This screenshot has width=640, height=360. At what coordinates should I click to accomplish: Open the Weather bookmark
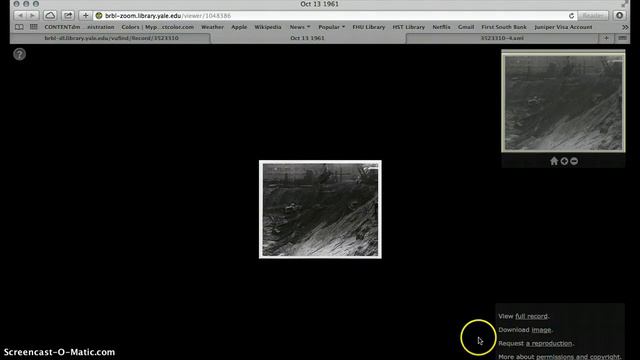(212, 27)
